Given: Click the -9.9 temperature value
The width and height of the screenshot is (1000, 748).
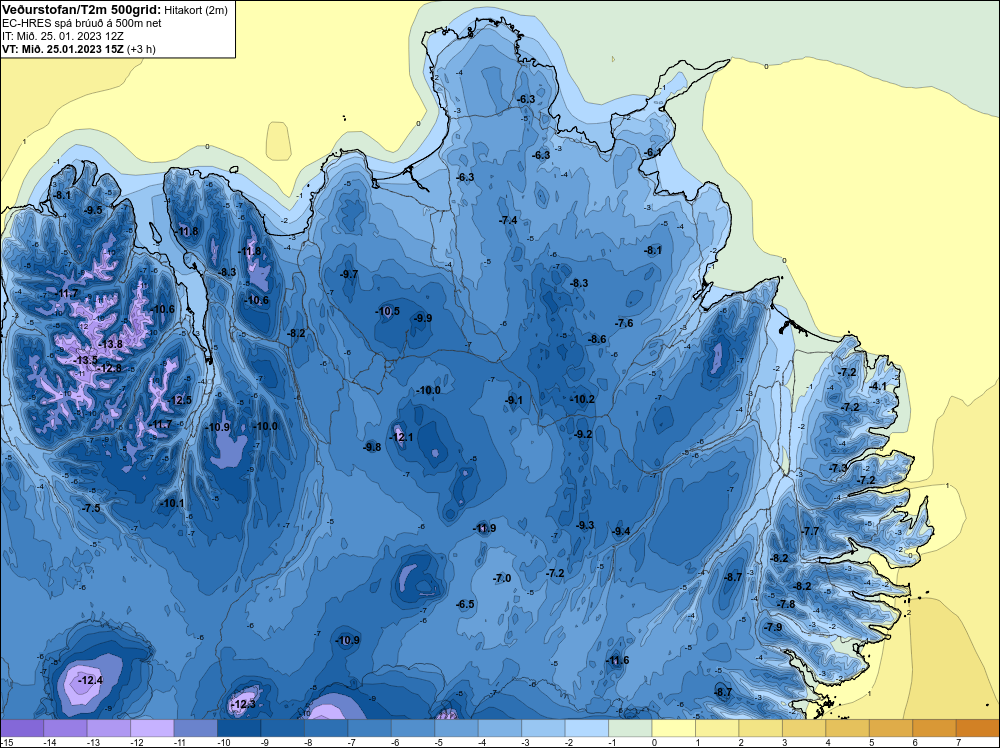Looking at the screenshot, I should [422, 318].
